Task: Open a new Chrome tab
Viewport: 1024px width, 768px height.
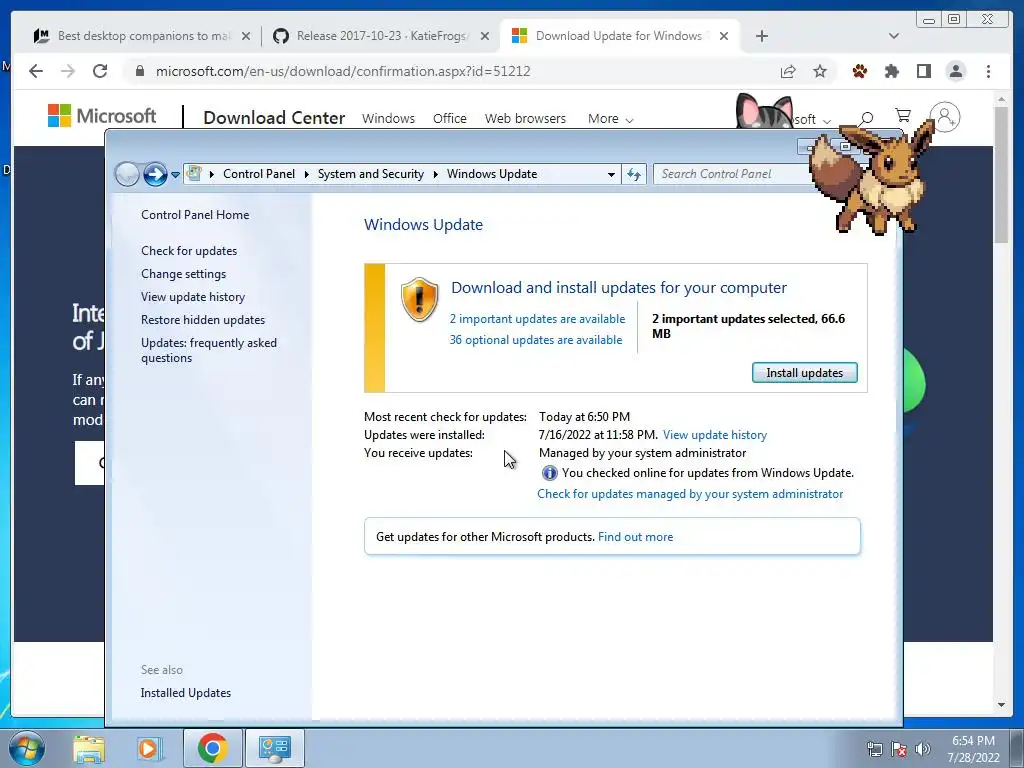Action: click(x=761, y=36)
